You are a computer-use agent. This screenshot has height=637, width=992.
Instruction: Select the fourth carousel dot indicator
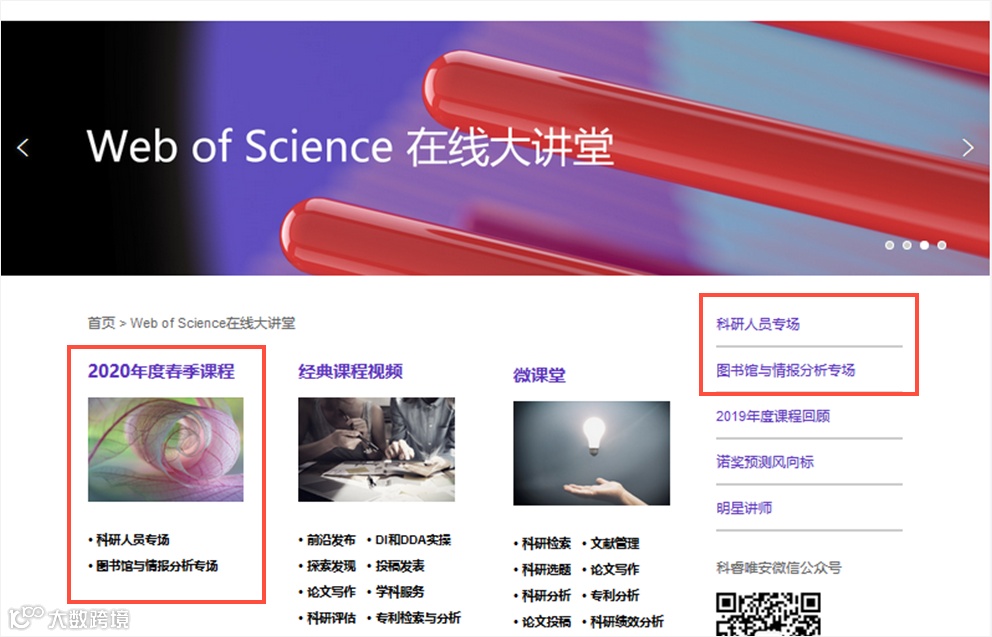coord(942,245)
